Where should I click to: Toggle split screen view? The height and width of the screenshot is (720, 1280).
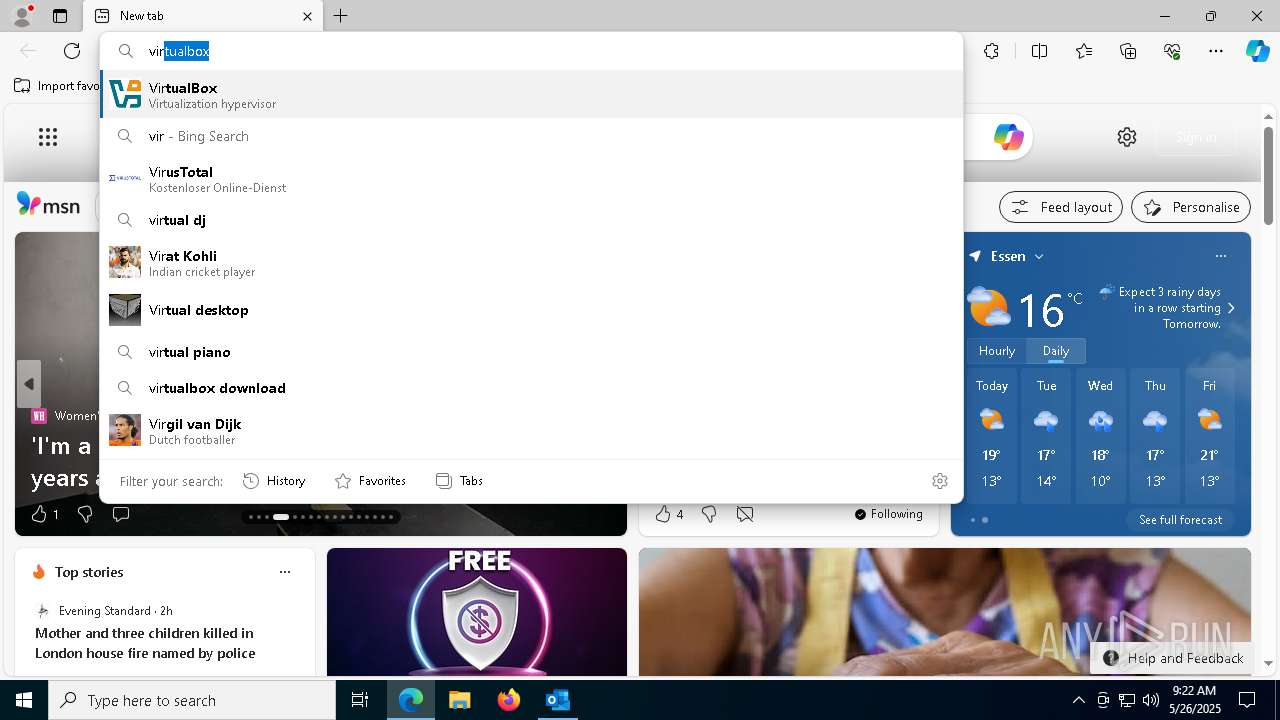click(1039, 51)
